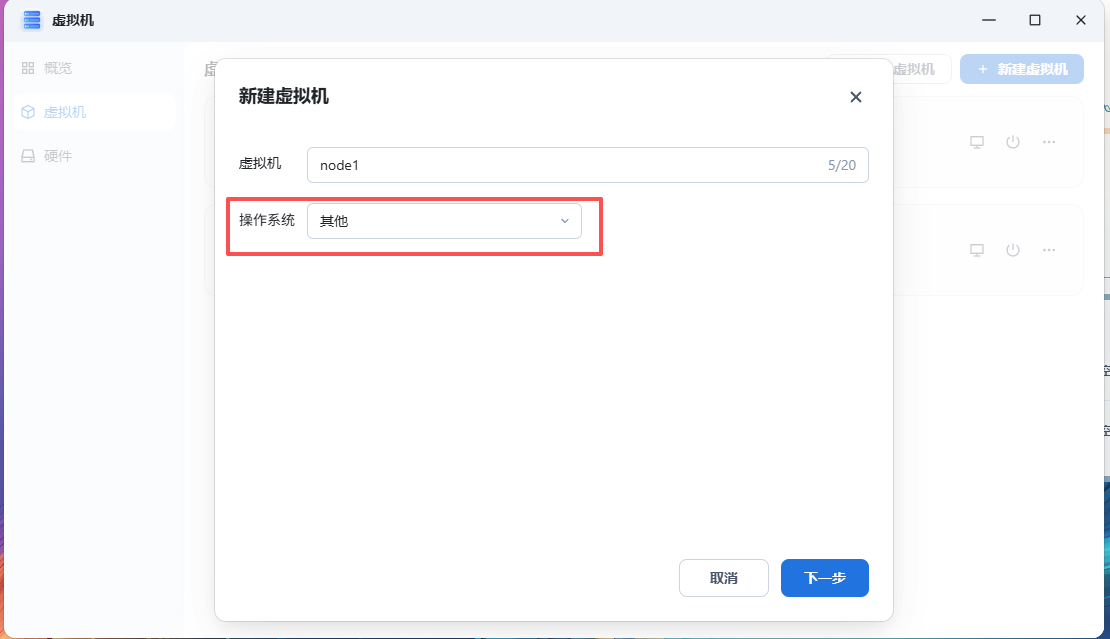
Task: Open the 操作系统 dropdown showing 其他
Action: click(x=444, y=221)
